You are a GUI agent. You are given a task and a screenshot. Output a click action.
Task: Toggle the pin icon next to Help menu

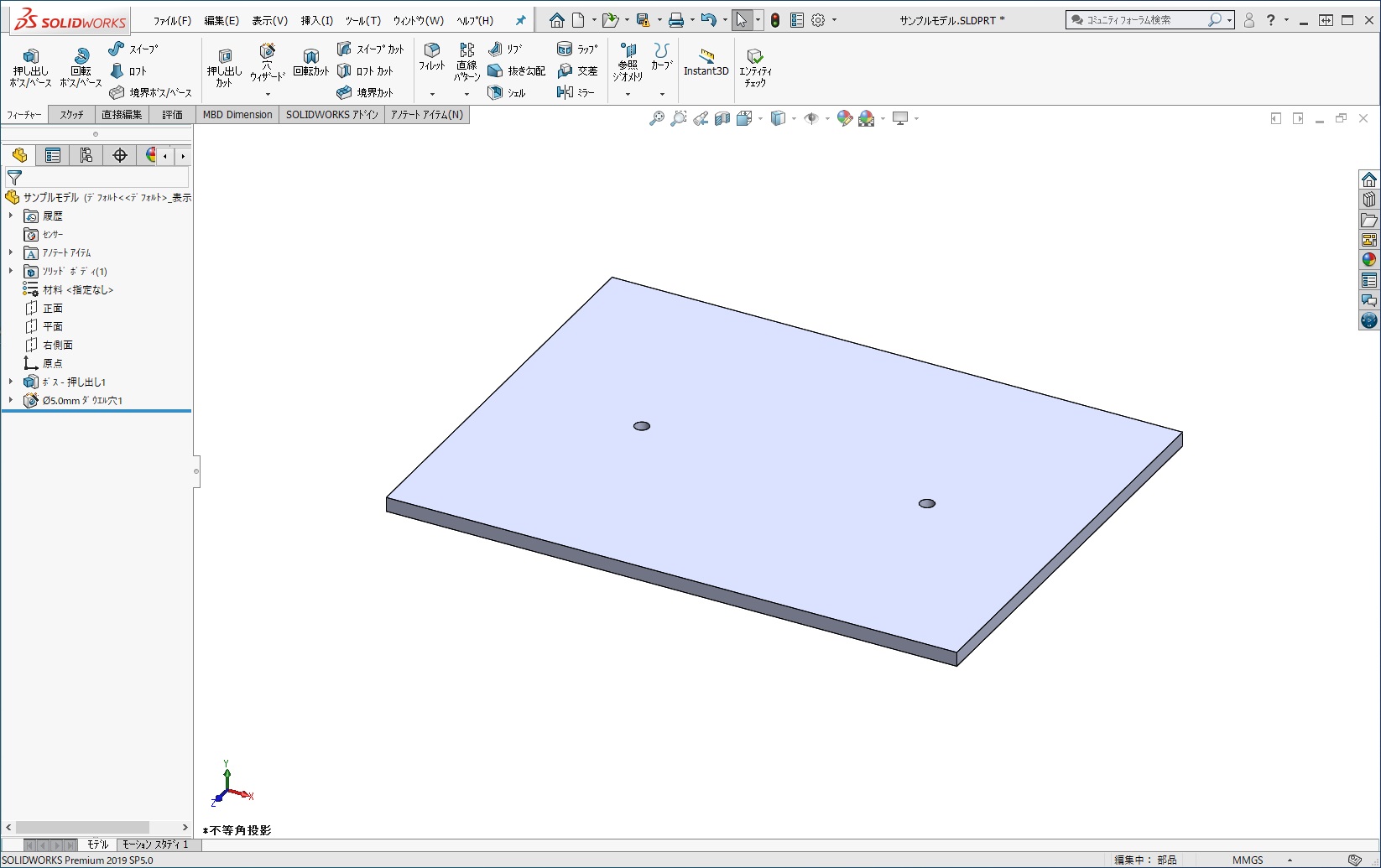tap(520, 20)
